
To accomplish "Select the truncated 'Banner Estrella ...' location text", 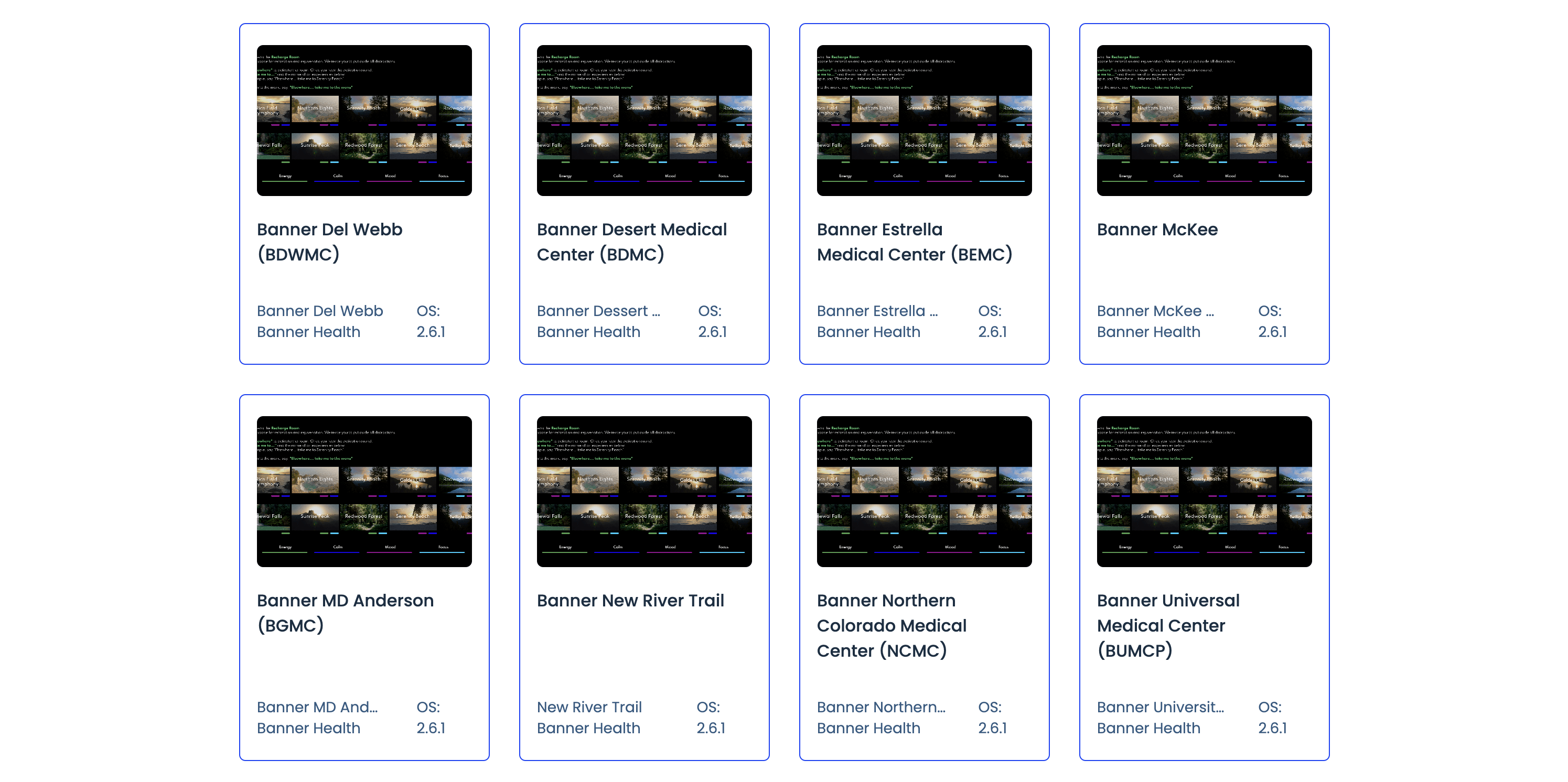I will pos(877,311).
